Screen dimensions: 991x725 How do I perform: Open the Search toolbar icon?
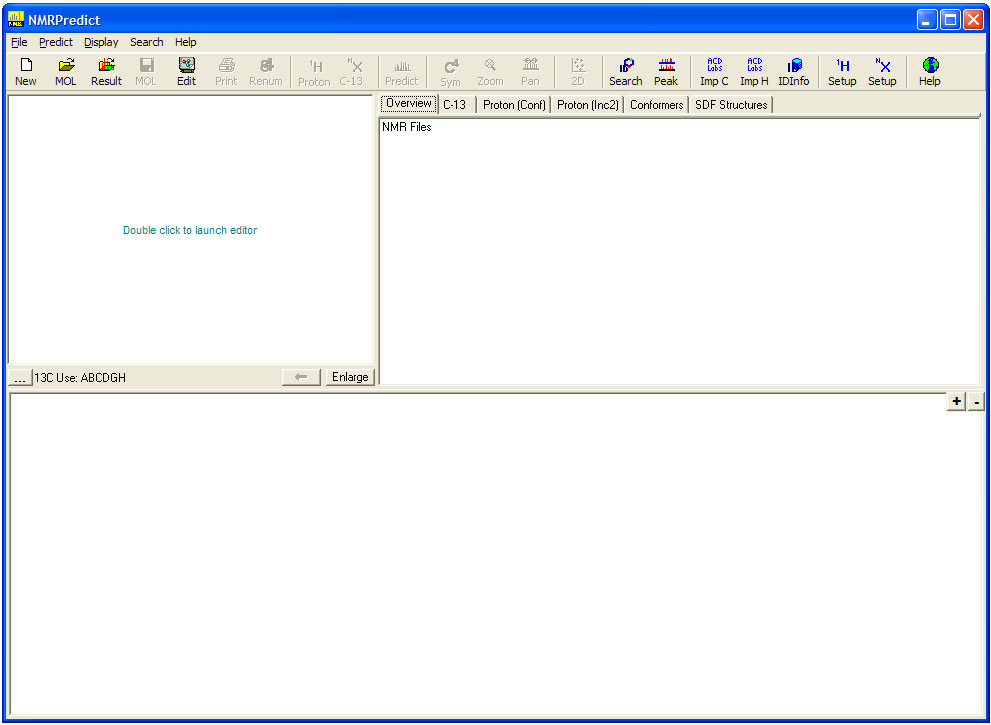tap(626, 72)
